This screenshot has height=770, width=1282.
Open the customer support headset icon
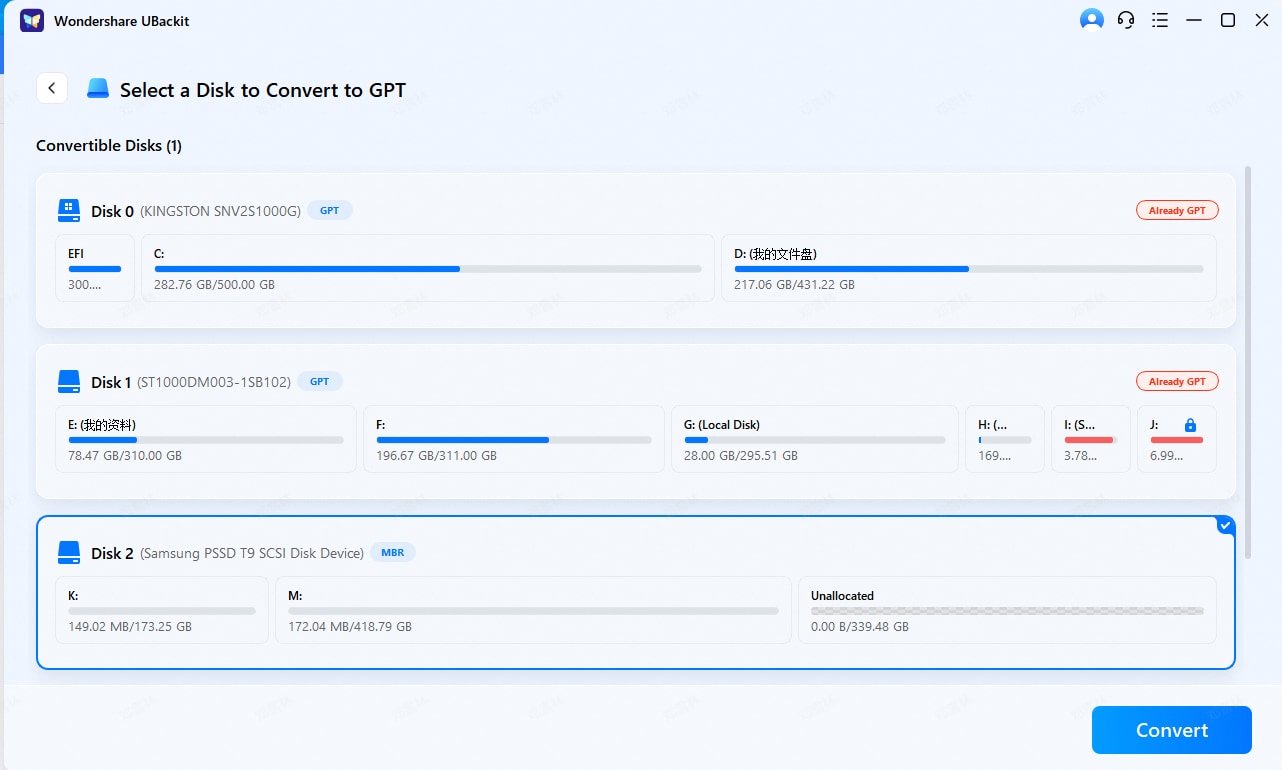coord(1126,20)
